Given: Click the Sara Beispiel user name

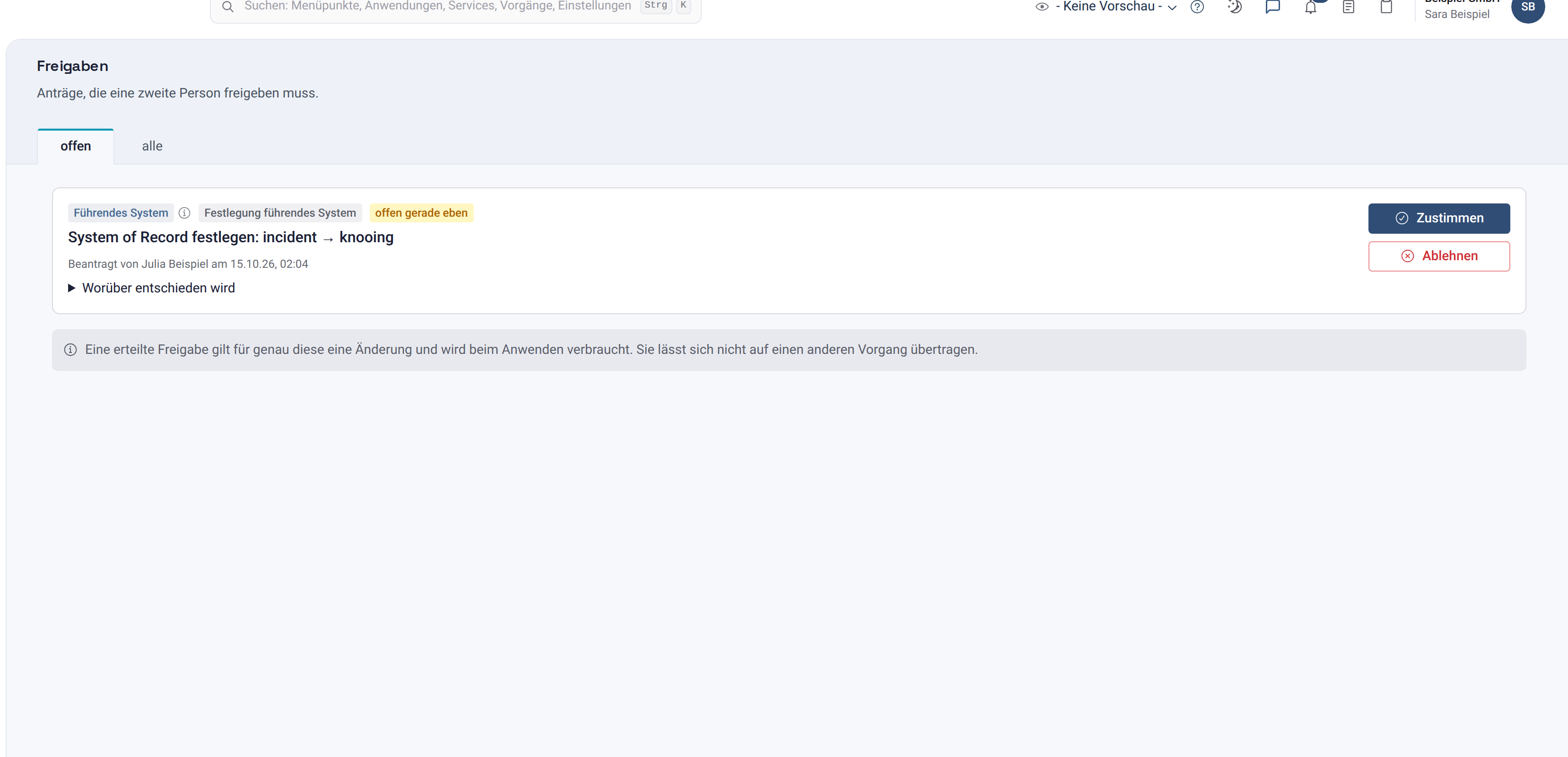Looking at the screenshot, I should (1456, 14).
